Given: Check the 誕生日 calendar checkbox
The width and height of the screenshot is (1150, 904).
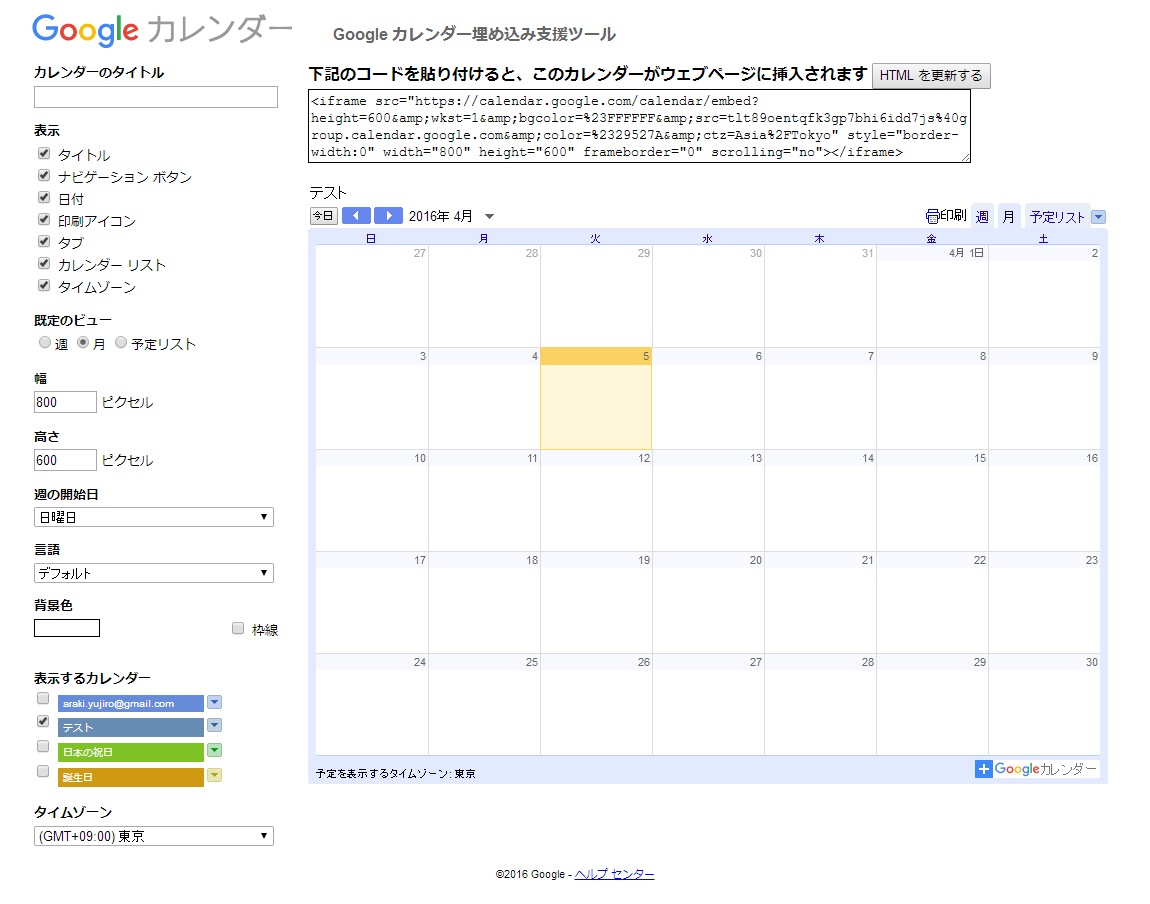Looking at the screenshot, I should pos(43,771).
